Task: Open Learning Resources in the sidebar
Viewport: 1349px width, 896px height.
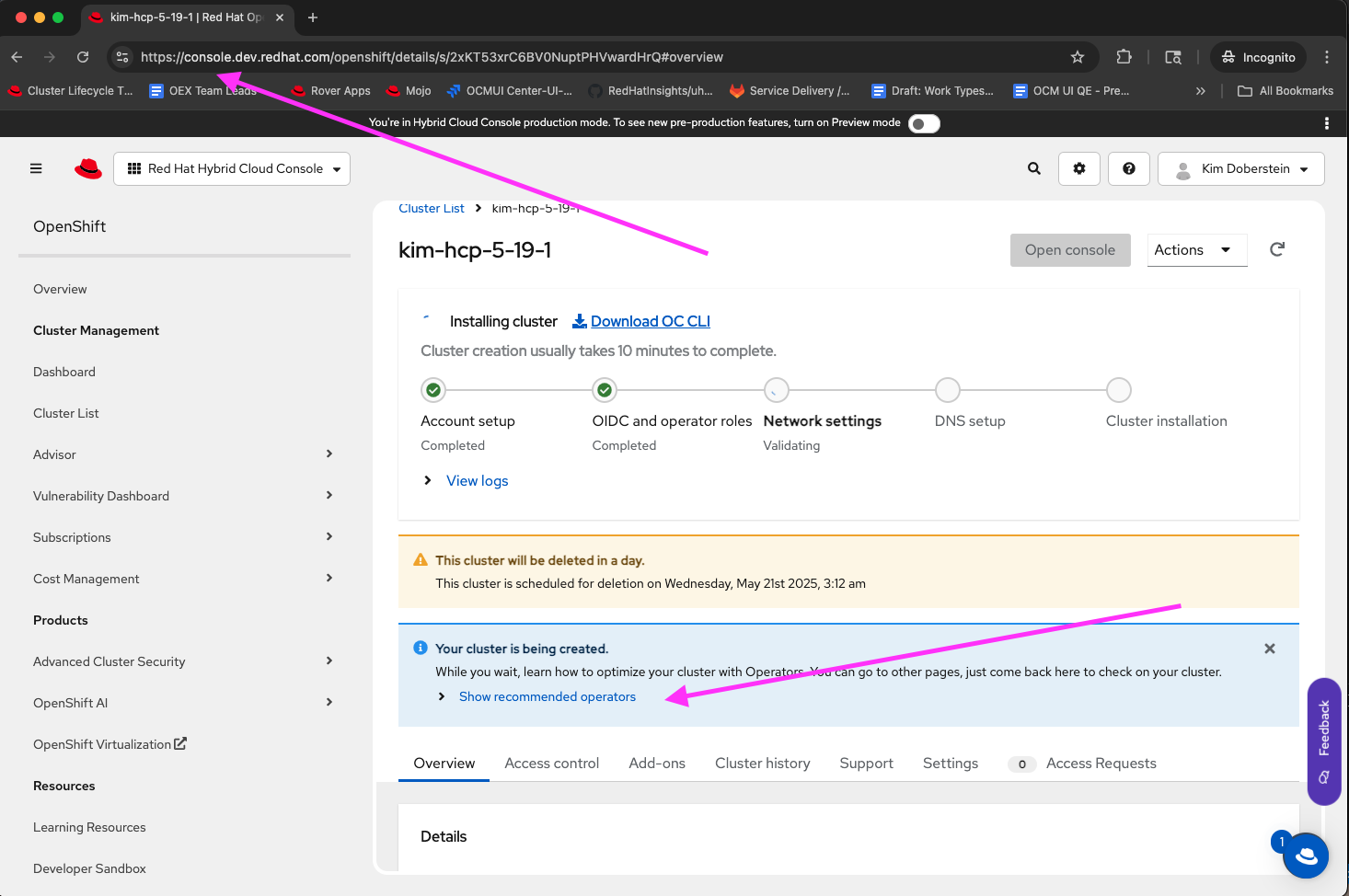Action: [89, 827]
